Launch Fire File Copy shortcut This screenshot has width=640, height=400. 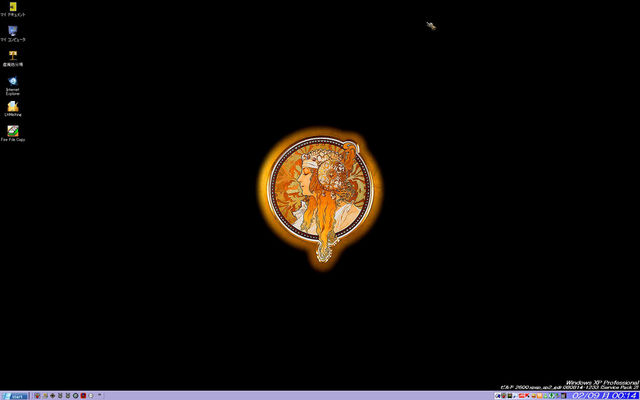[13, 133]
